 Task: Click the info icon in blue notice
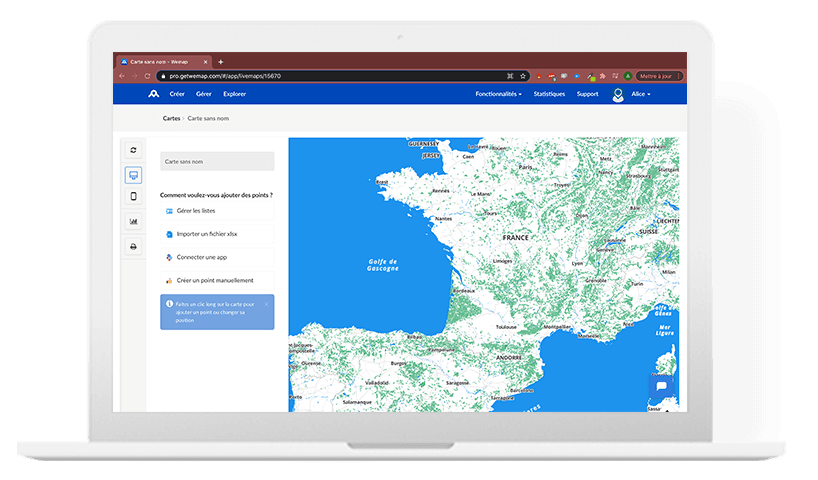[x=169, y=304]
